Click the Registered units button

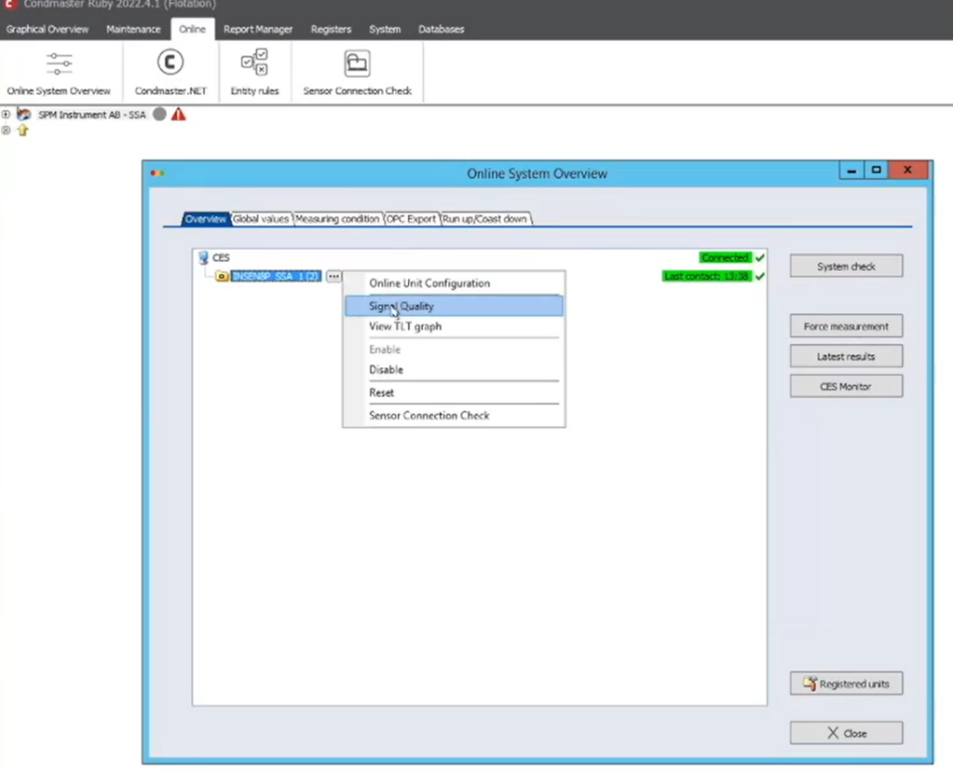[x=846, y=684]
